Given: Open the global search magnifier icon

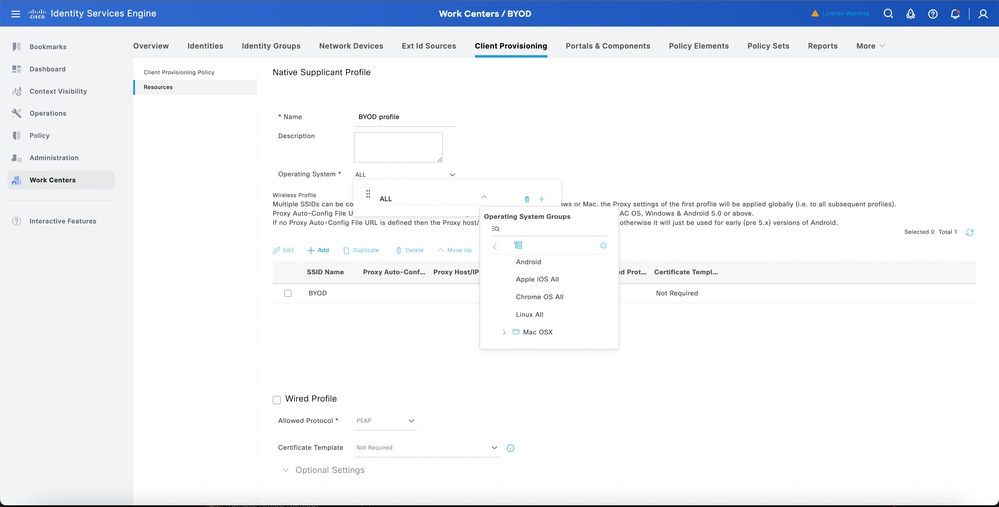Looking at the screenshot, I should pyautogui.click(x=888, y=13).
